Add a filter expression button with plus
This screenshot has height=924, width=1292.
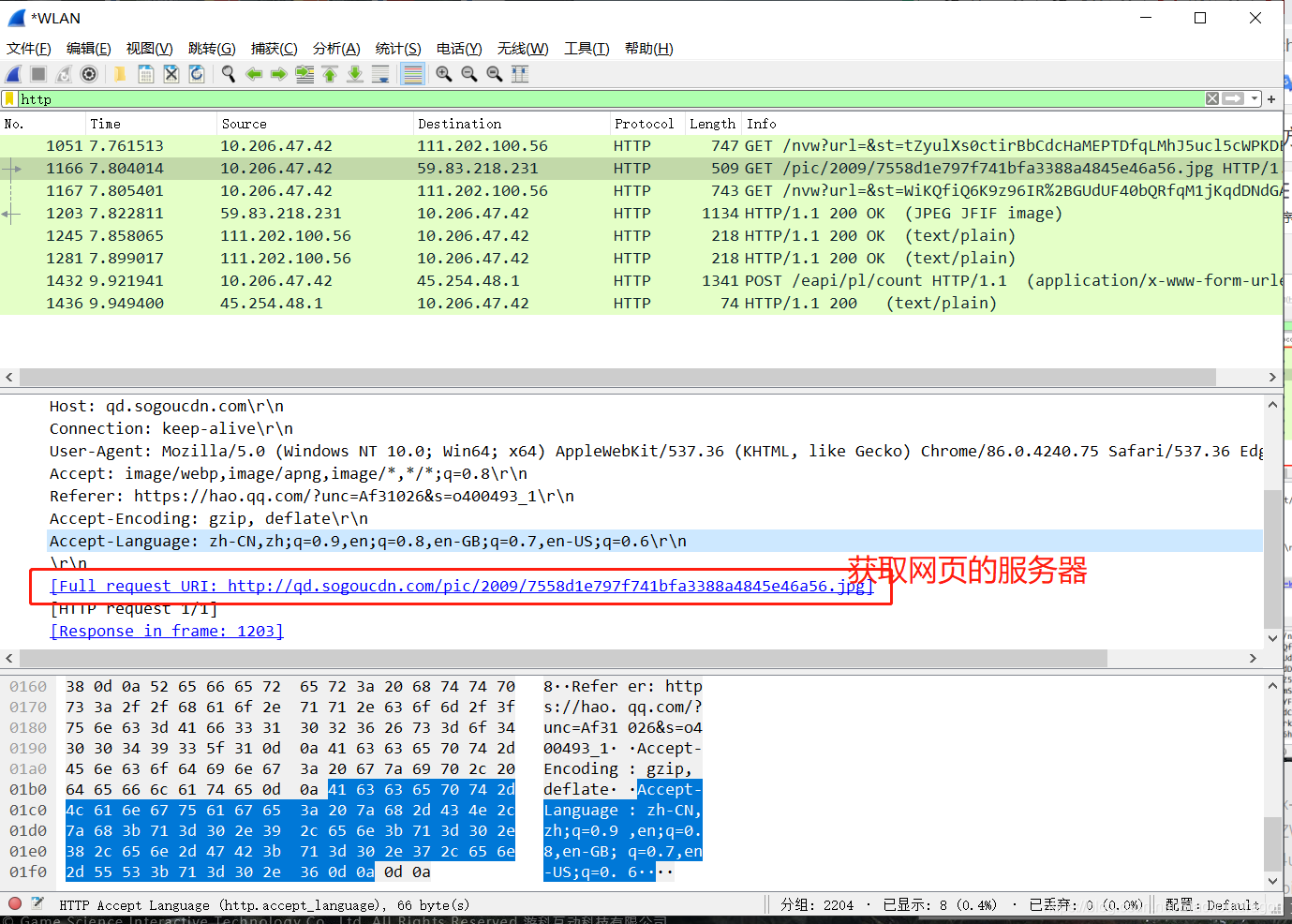coord(1271,99)
